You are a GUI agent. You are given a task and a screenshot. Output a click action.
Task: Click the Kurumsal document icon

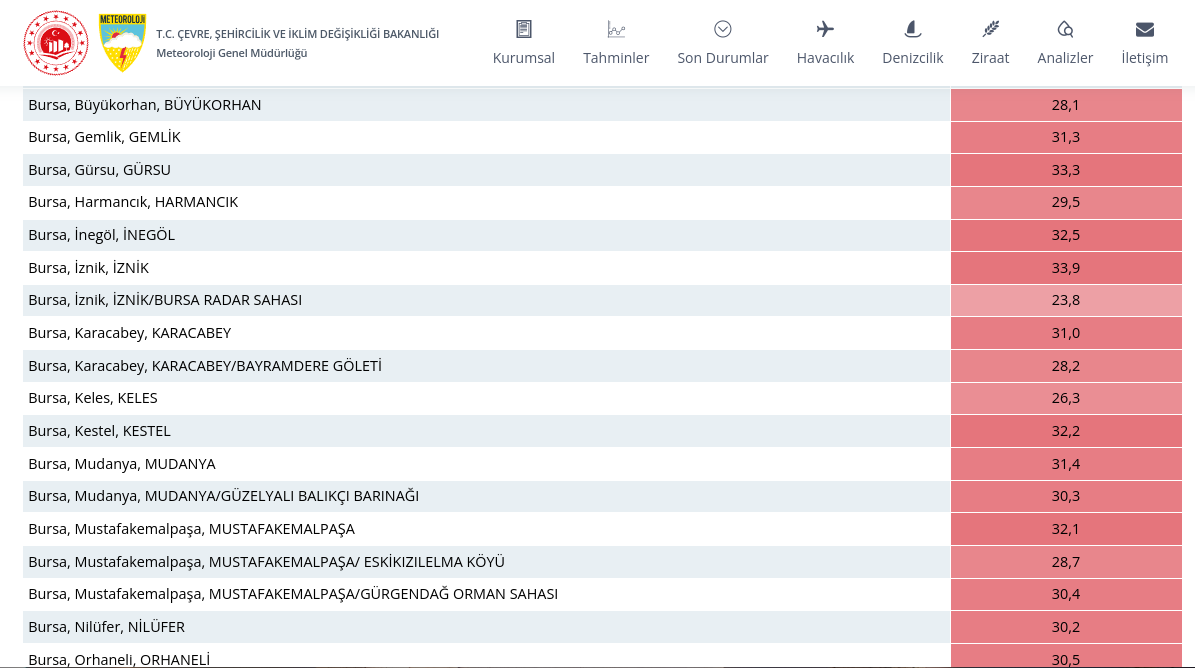point(524,29)
